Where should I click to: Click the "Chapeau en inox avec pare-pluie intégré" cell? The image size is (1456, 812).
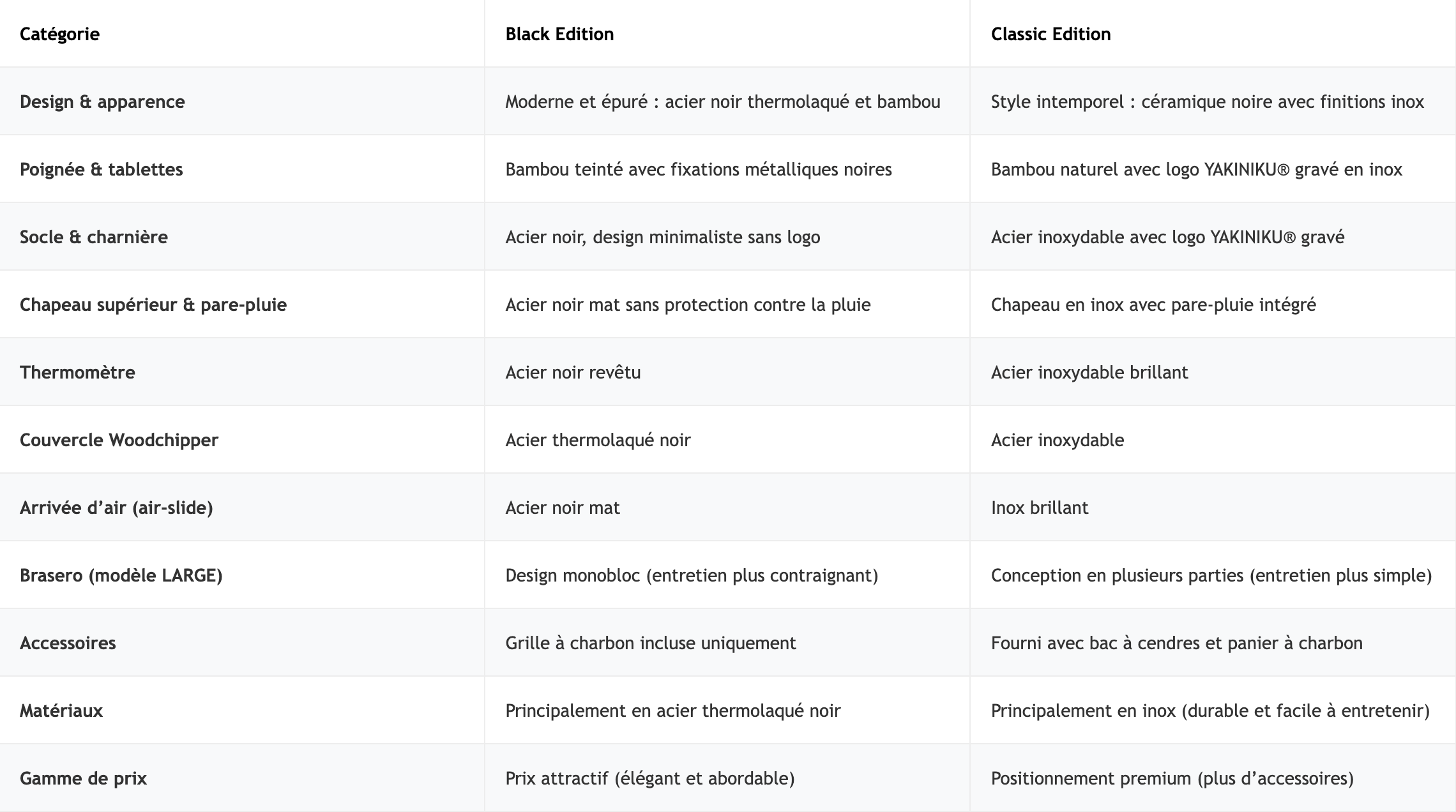coord(1153,304)
